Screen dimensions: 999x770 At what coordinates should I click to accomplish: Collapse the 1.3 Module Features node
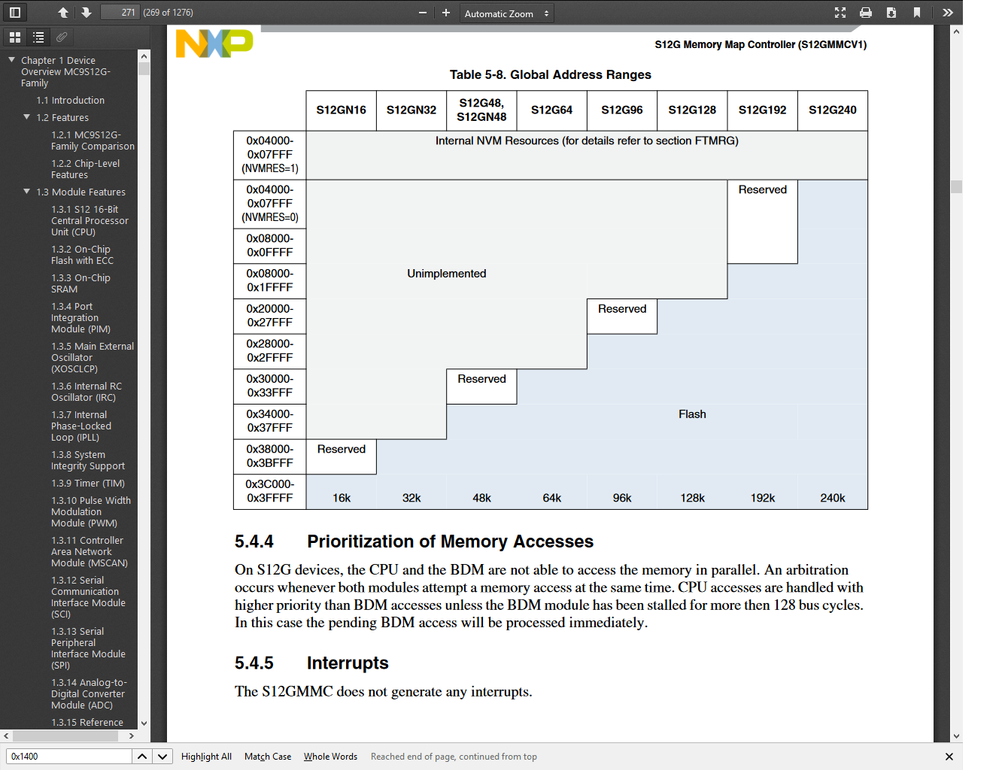[27, 191]
